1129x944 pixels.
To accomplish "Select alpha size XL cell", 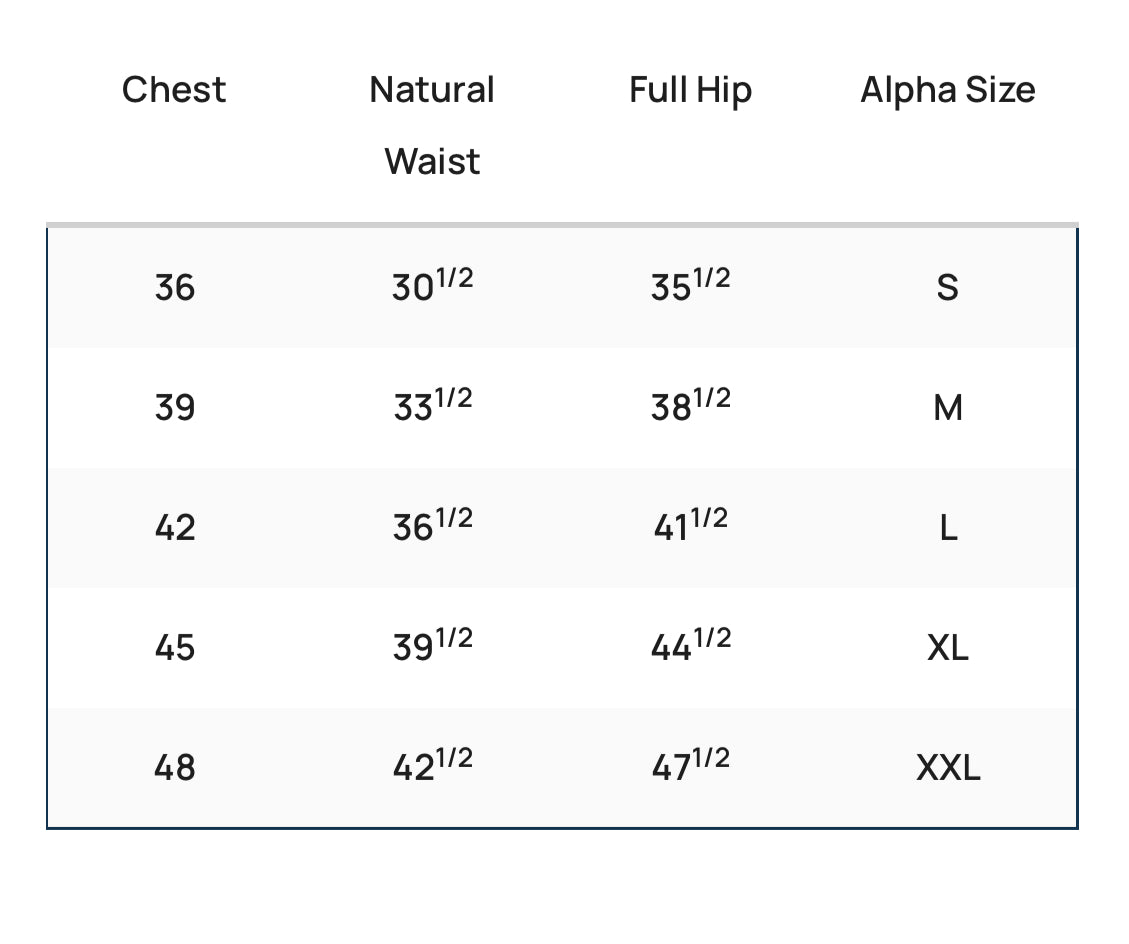I will (x=948, y=648).
